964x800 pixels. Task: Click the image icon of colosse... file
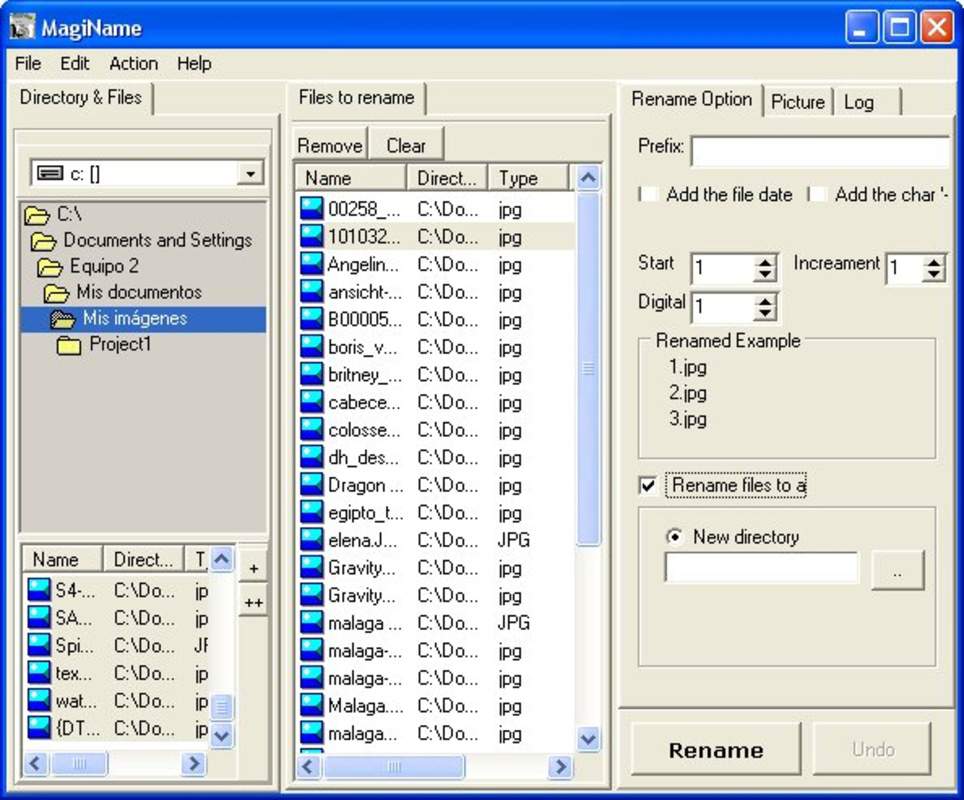coord(312,430)
